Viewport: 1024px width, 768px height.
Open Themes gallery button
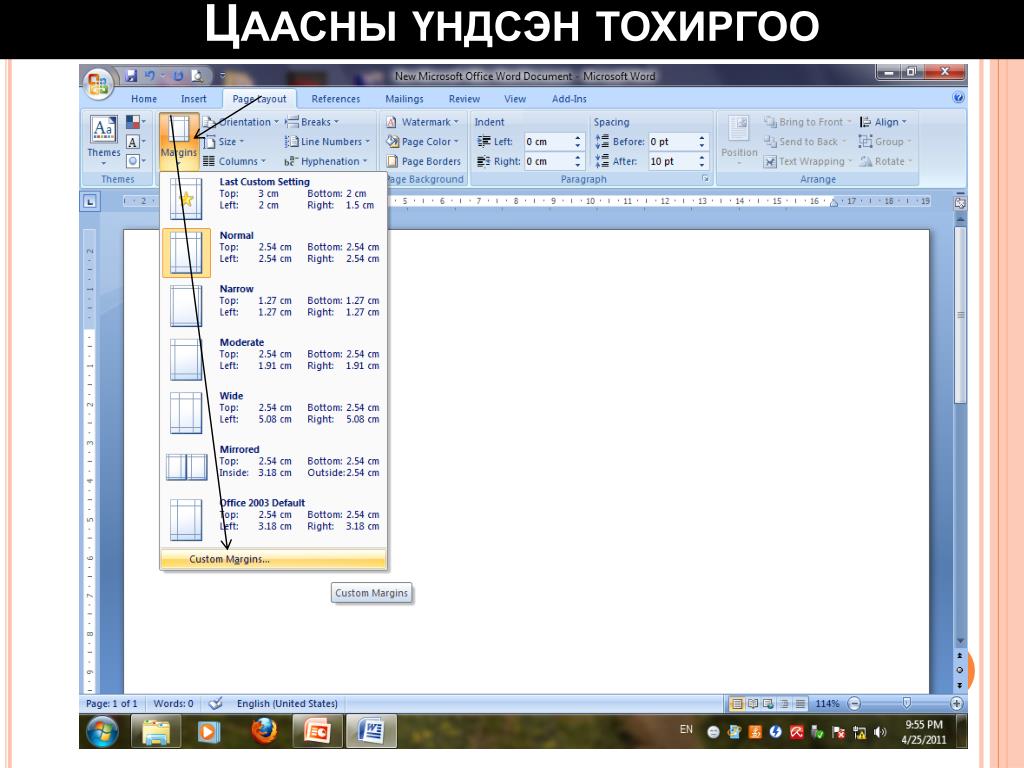[104, 140]
